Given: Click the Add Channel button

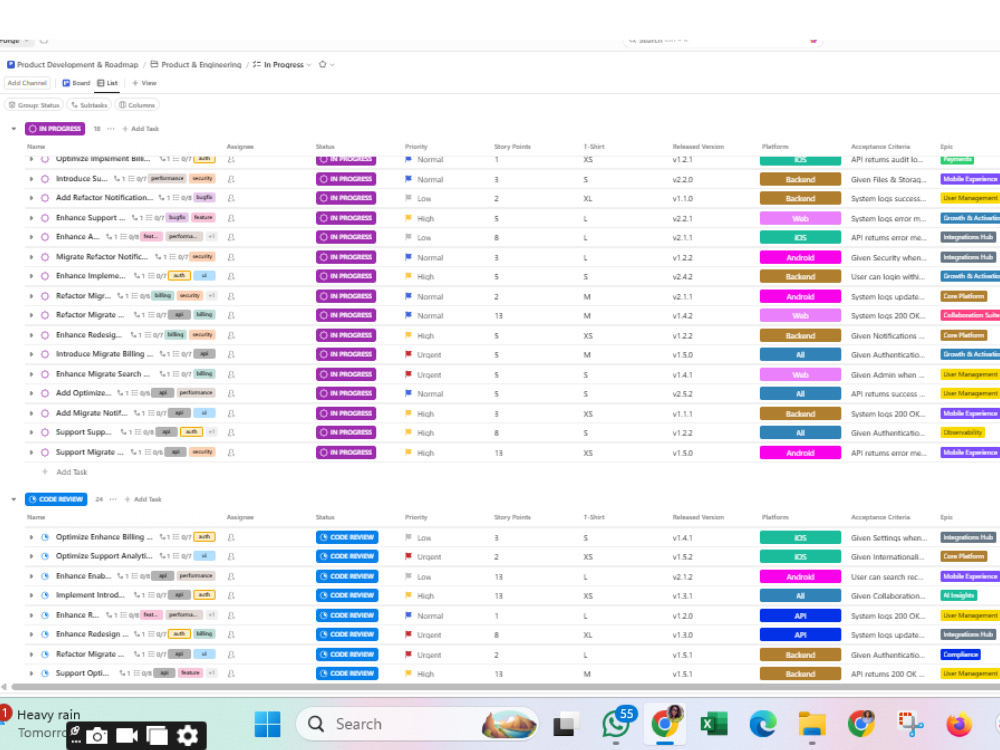Looking at the screenshot, I should [27, 83].
